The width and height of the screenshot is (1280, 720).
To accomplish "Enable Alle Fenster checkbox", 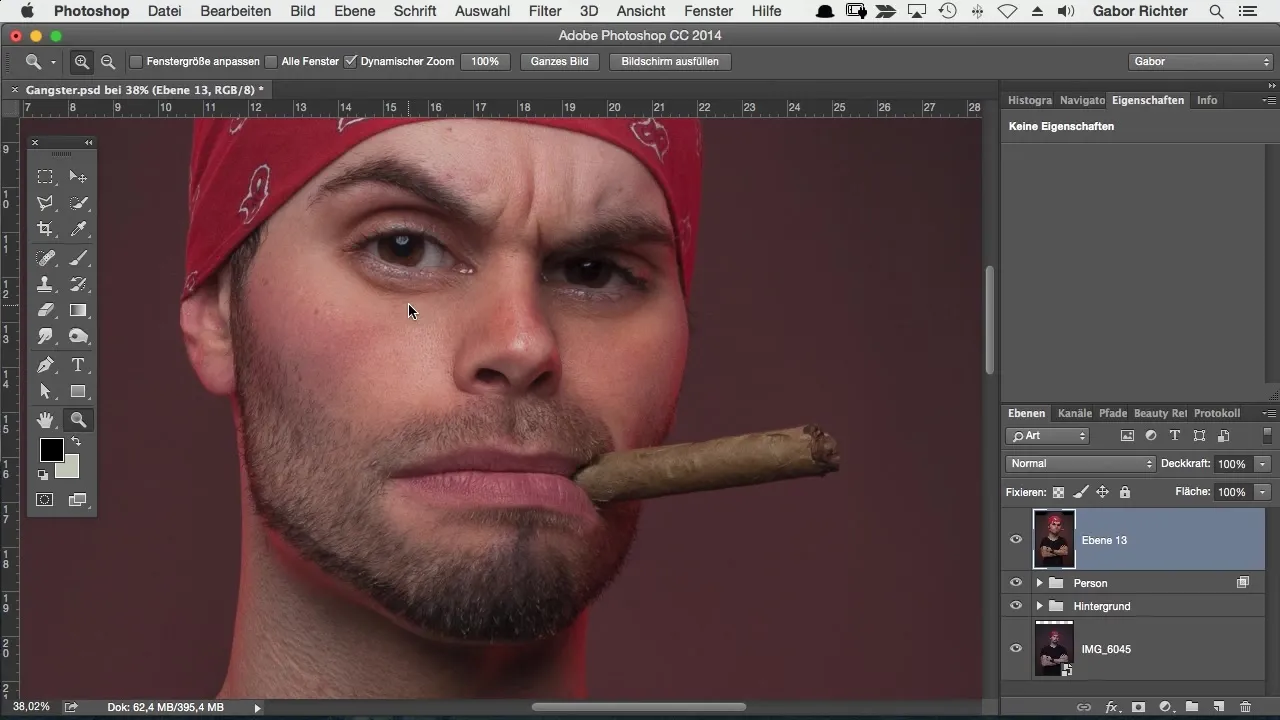I will click(271, 61).
